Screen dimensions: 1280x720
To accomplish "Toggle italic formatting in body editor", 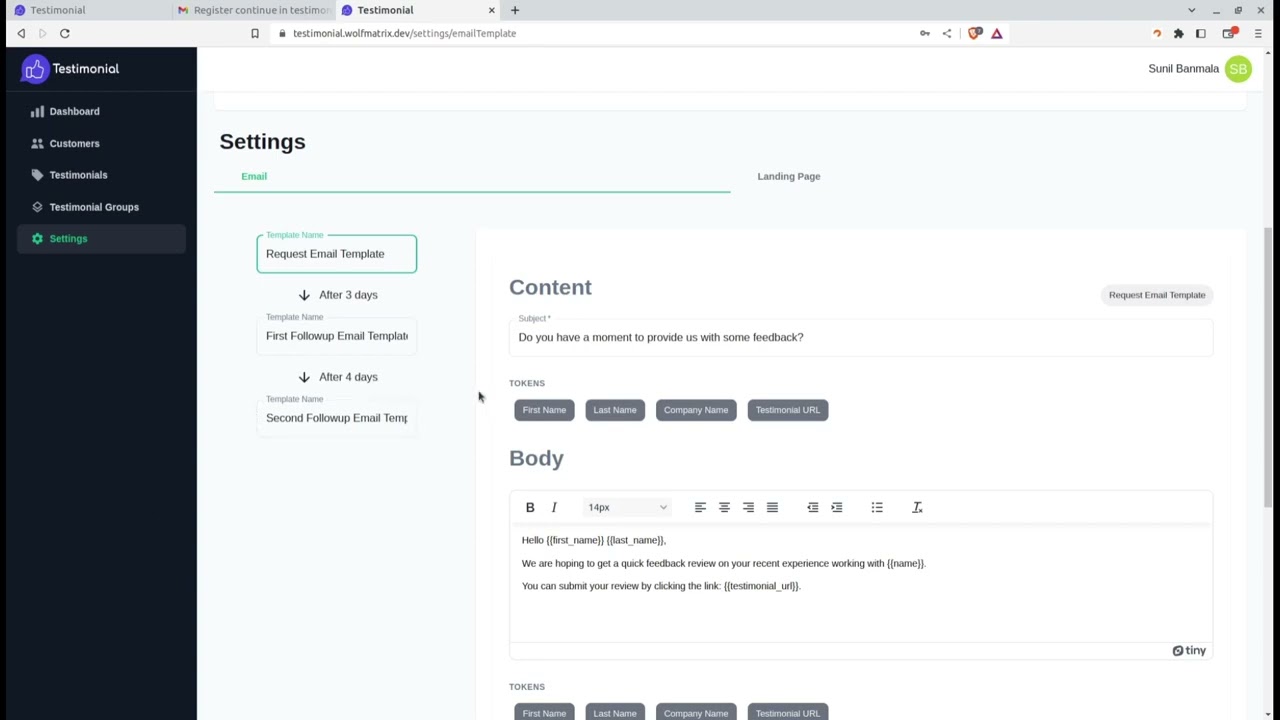I will click(554, 508).
